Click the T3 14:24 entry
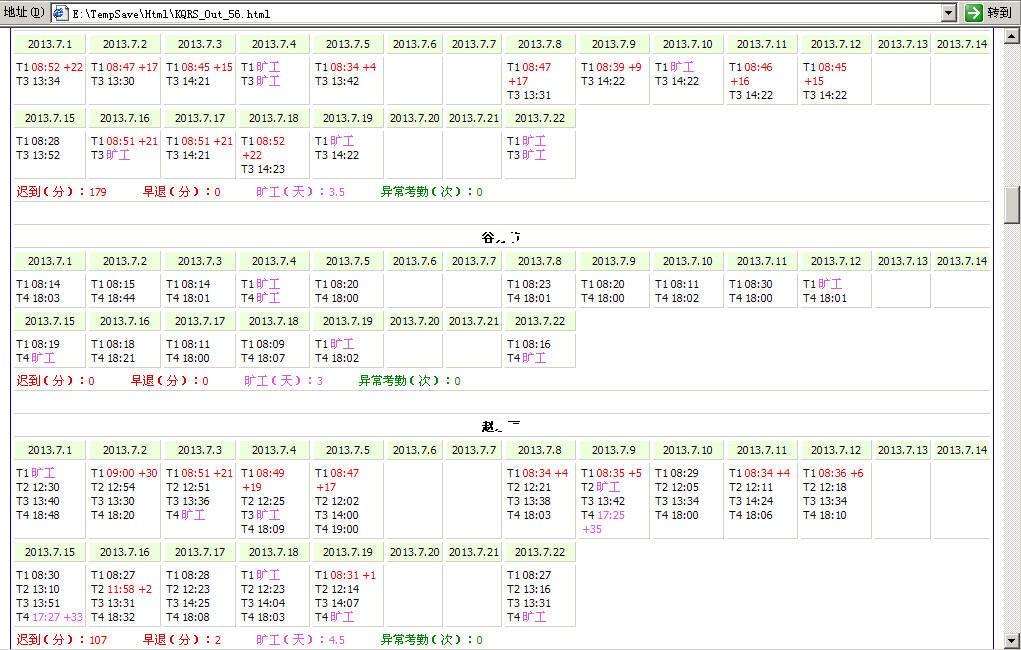Screen dimensions: 1021x650 click(x=751, y=502)
